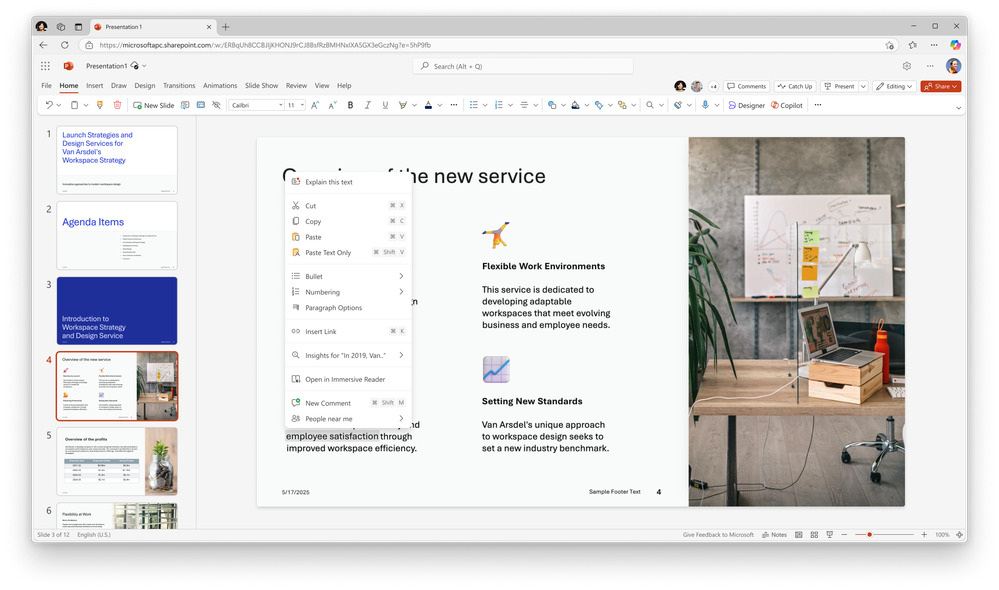The height and width of the screenshot is (590, 999).
Task: Switch to Slide Sorter view icon
Action: tap(816, 535)
